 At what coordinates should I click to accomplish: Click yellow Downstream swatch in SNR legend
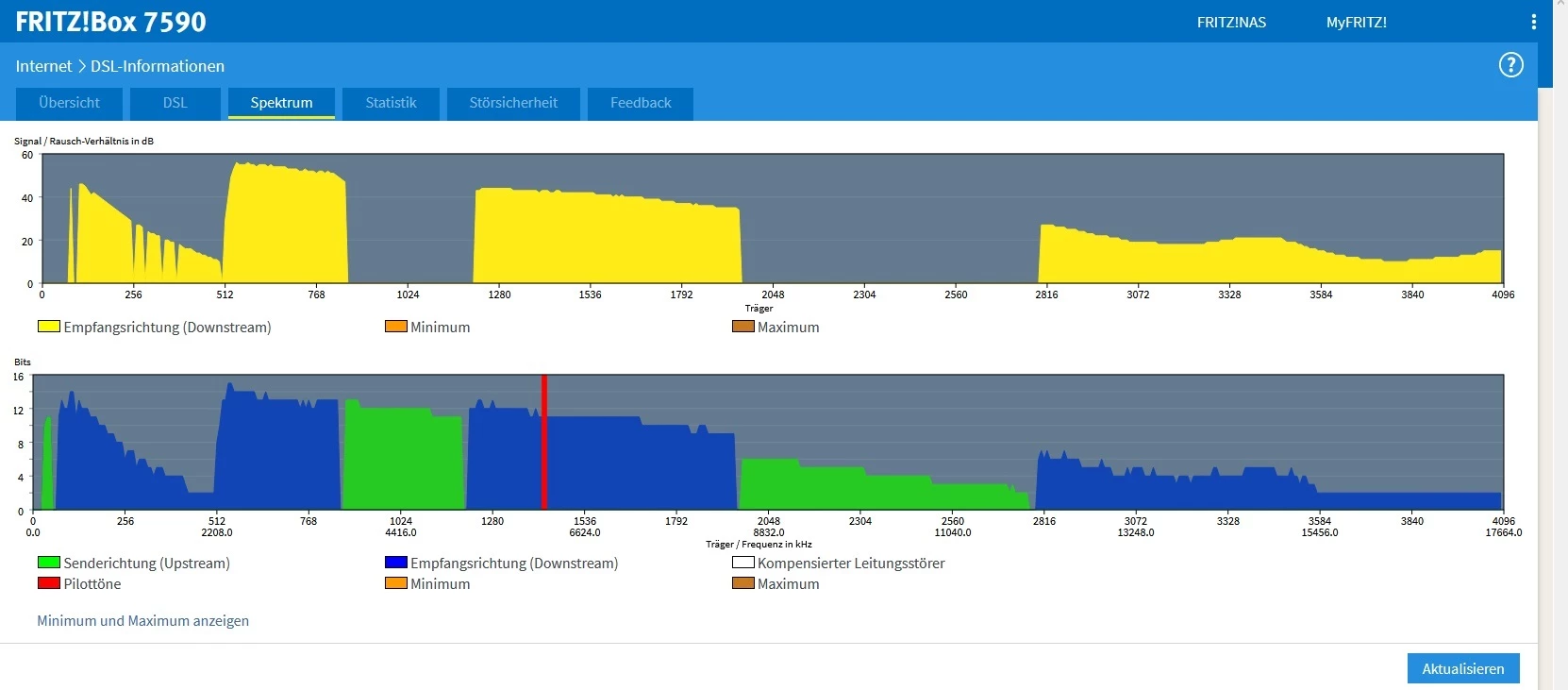pyautogui.click(x=48, y=327)
